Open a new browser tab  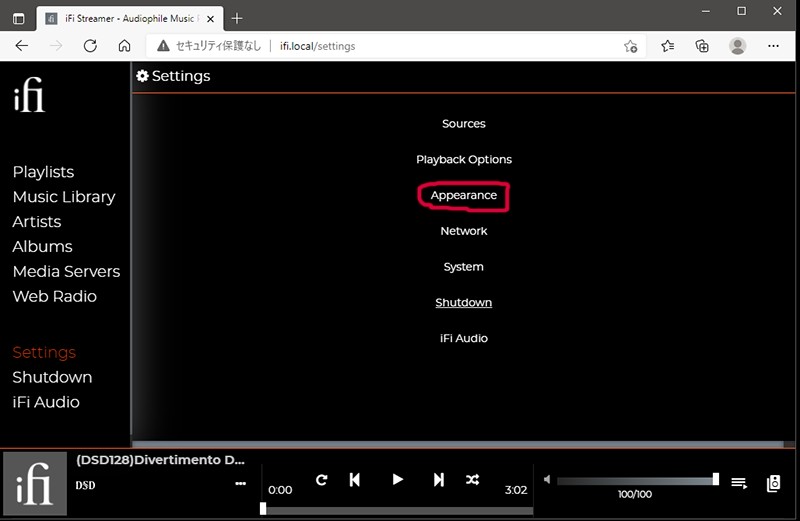coord(237,19)
